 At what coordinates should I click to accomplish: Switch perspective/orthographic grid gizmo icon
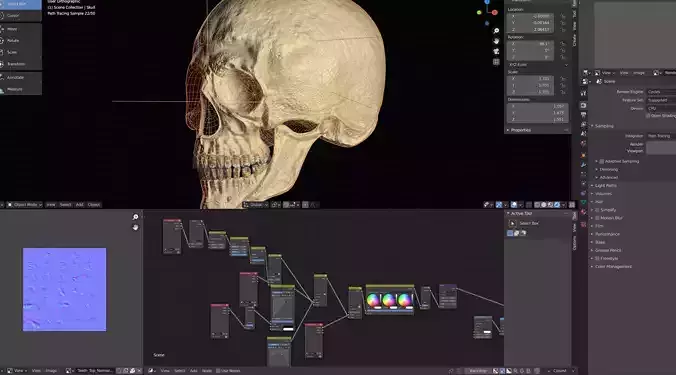coord(496,62)
